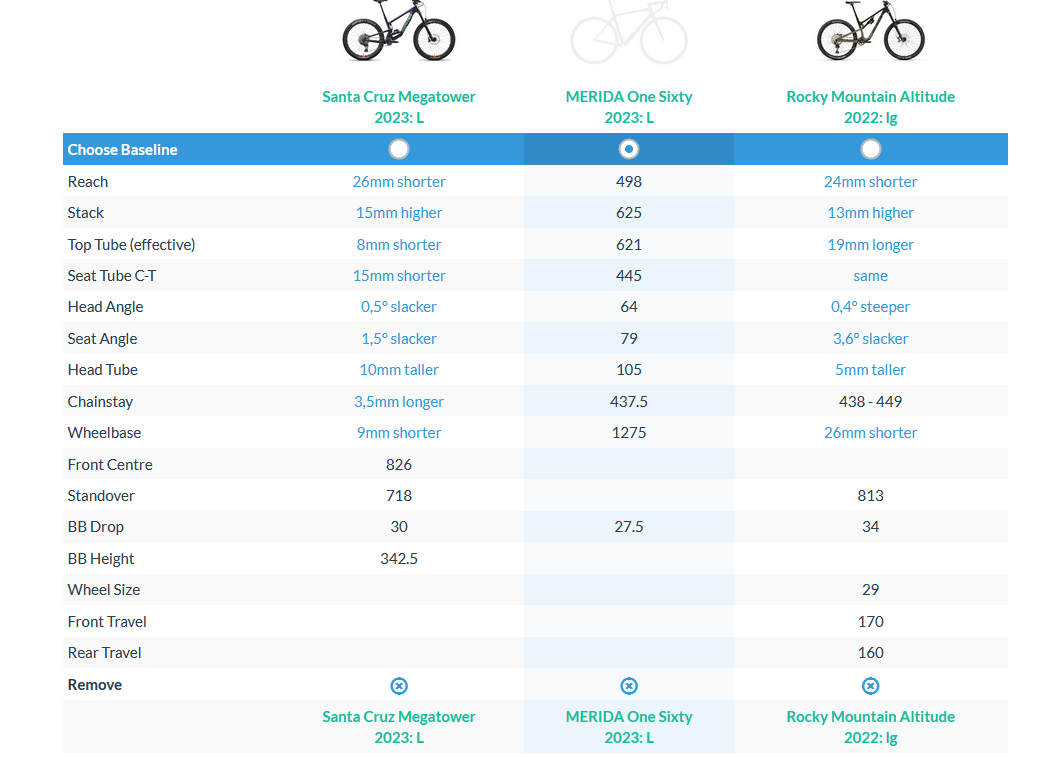Viewport: 1039px width, 757px height.
Task: Open Santa Cruz Megatower 2023 header link
Action: click(x=399, y=106)
